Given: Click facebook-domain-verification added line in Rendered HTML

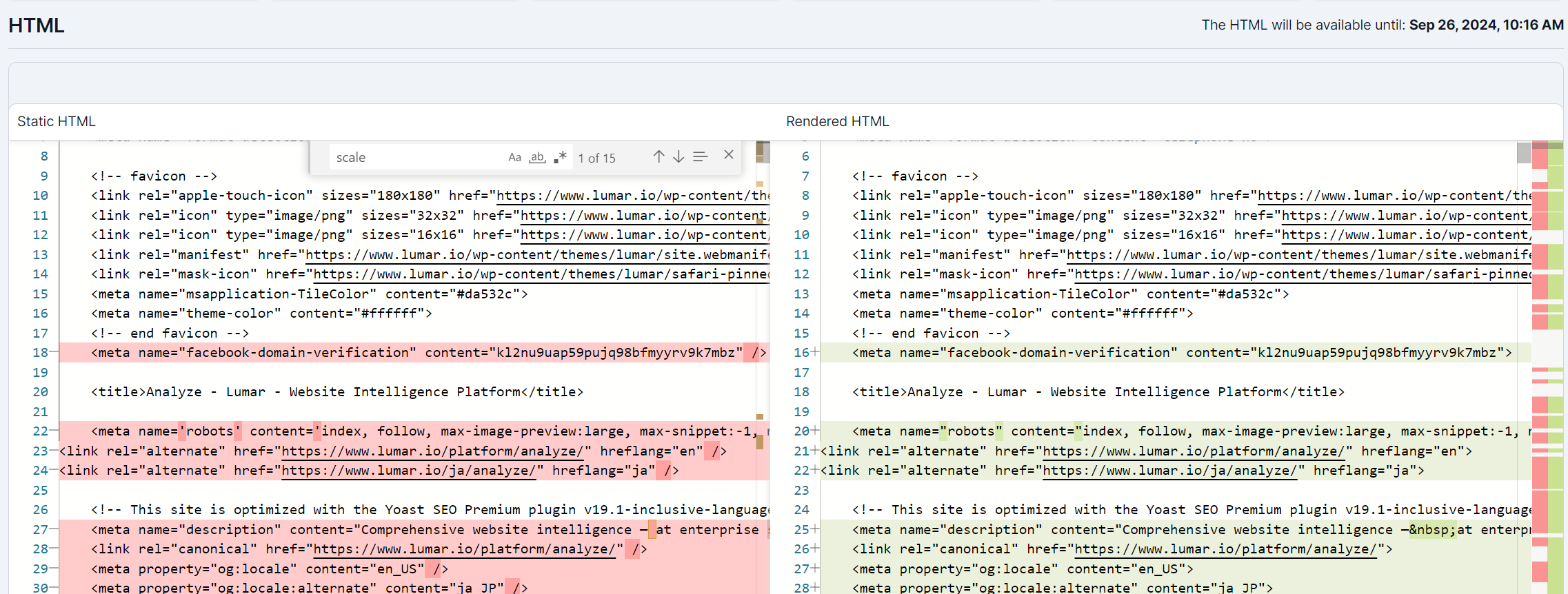Looking at the screenshot, I should click(1176, 353).
